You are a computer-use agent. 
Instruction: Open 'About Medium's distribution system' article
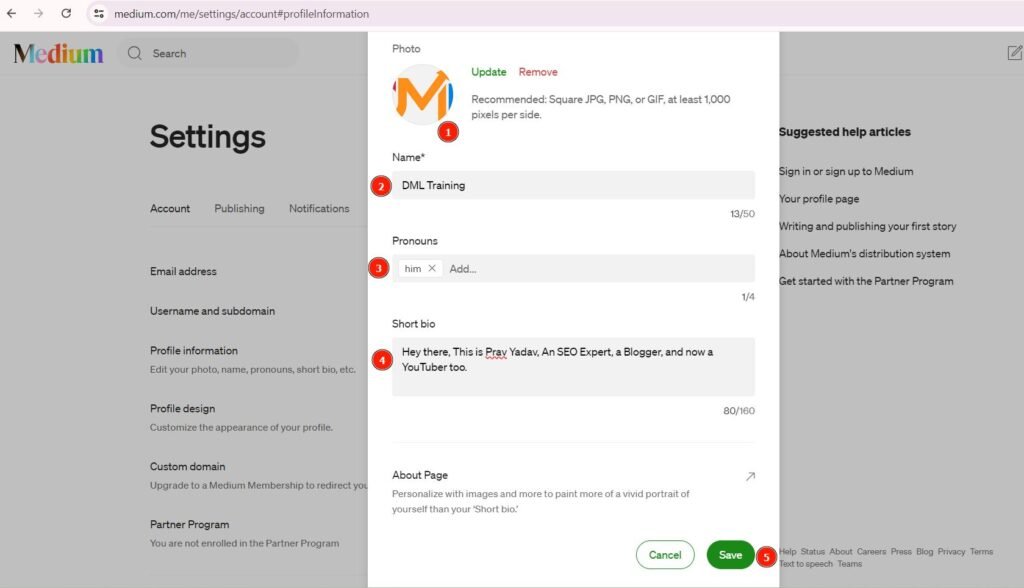pos(864,253)
